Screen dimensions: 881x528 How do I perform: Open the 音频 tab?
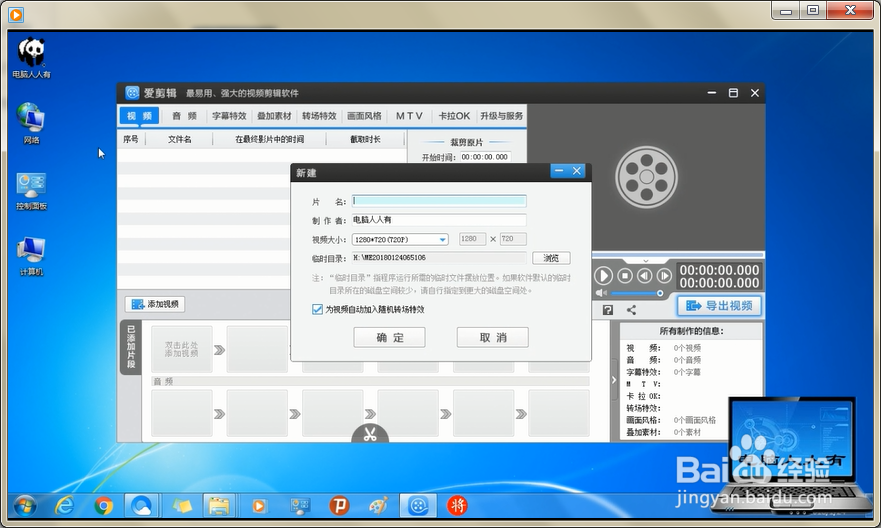(x=184, y=116)
